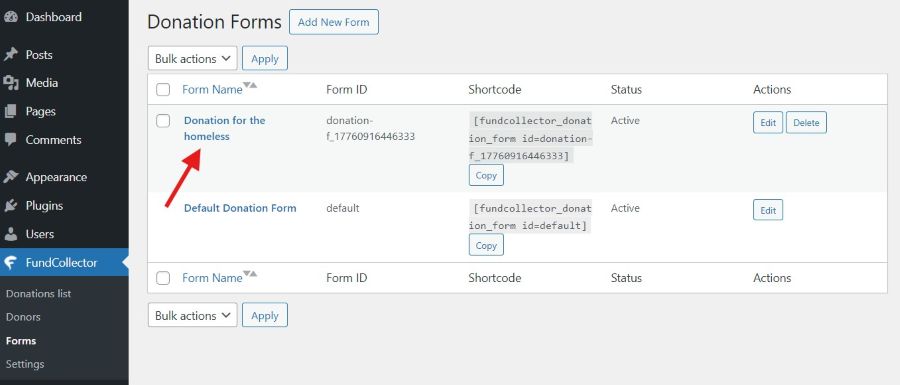Click the Pages icon in sidebar
The height and width of the screenshot is (385, 900).
10,111
